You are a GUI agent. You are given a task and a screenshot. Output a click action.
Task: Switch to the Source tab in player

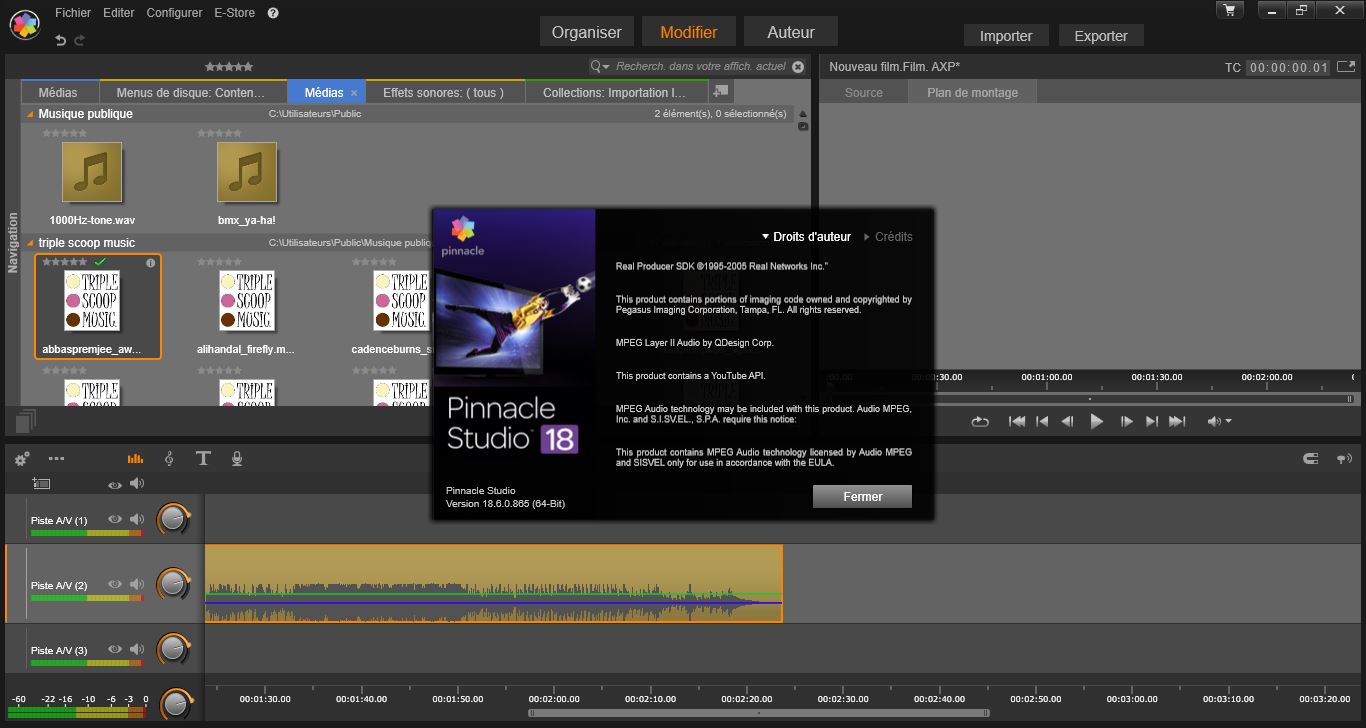(x=864, y=92)
